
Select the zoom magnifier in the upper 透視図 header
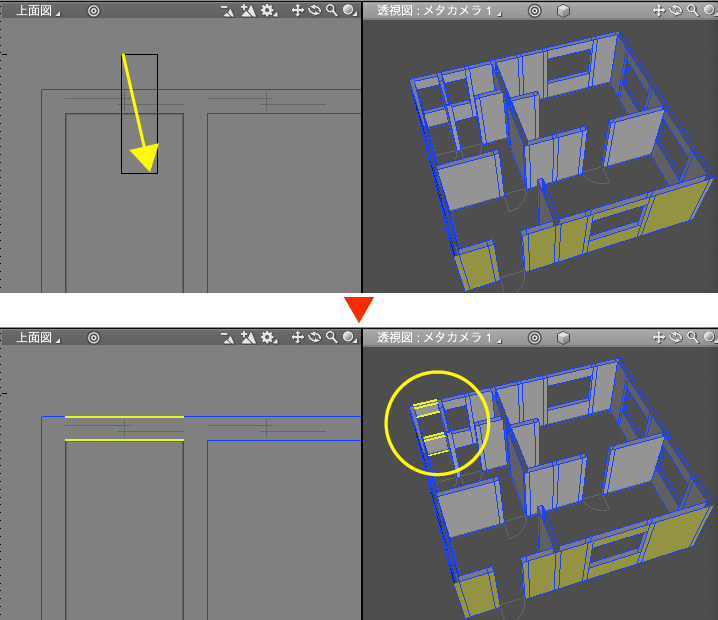click(x=693, y=11)
